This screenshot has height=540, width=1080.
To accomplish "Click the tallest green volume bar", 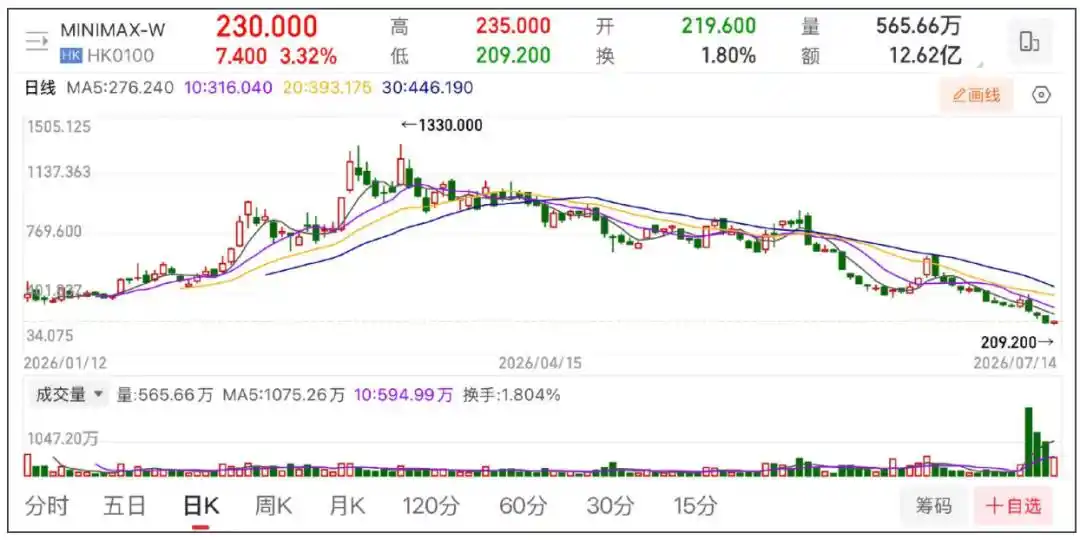I will (x=1028, y=442).
